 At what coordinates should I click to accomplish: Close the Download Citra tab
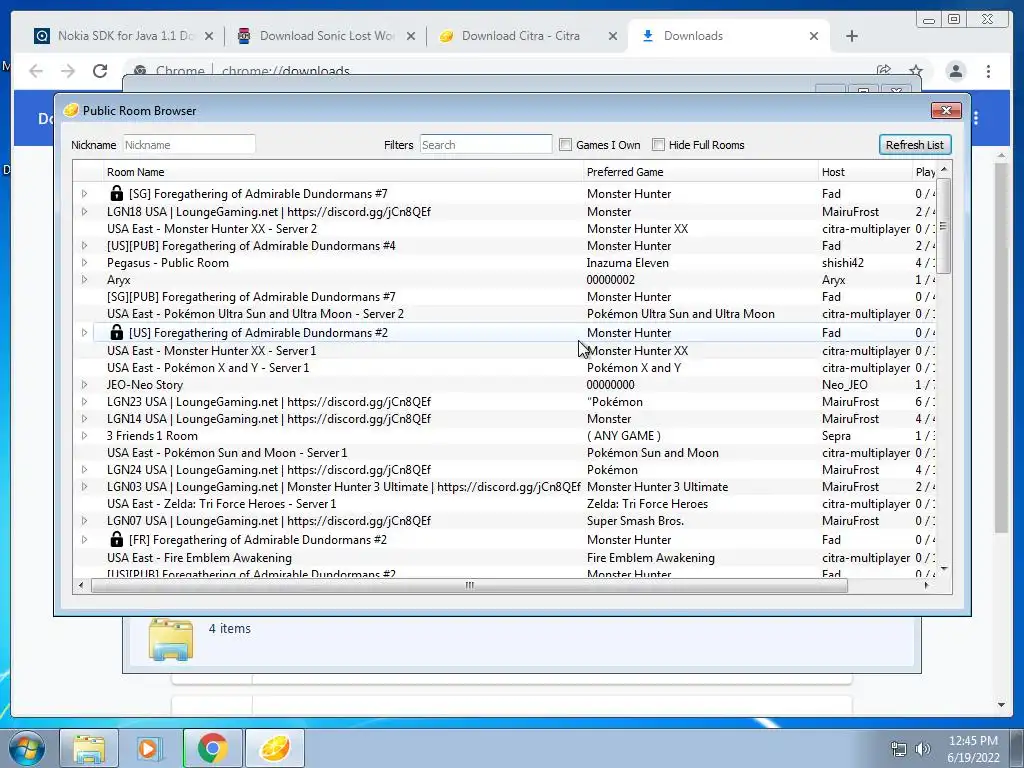point(613,36)
